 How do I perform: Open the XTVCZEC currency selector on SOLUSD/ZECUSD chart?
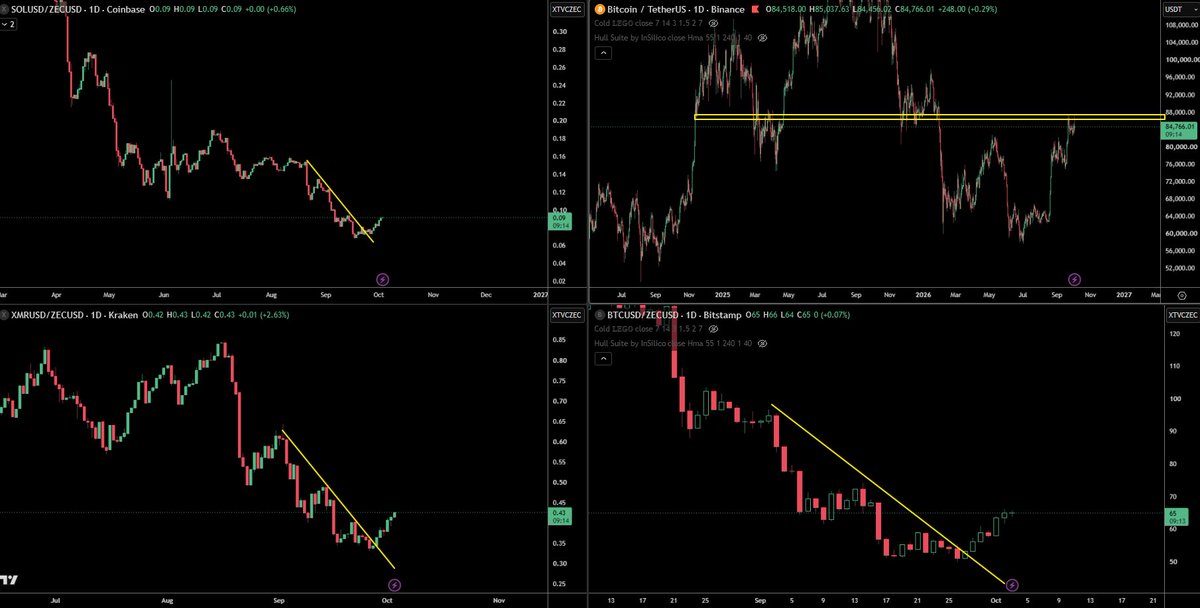(565, 9)
